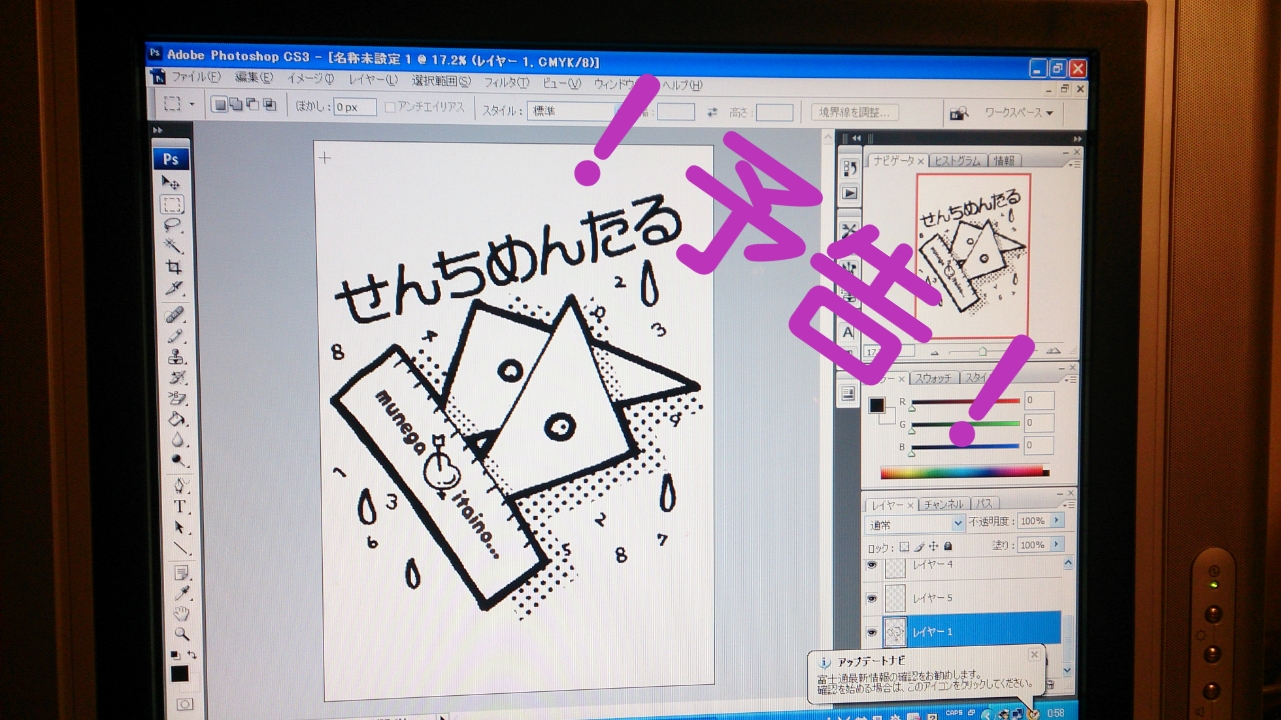Hide レイヤー 4 with its eye icon
The width and height of the screenshot is (1281, 720).
click(872, 567)
